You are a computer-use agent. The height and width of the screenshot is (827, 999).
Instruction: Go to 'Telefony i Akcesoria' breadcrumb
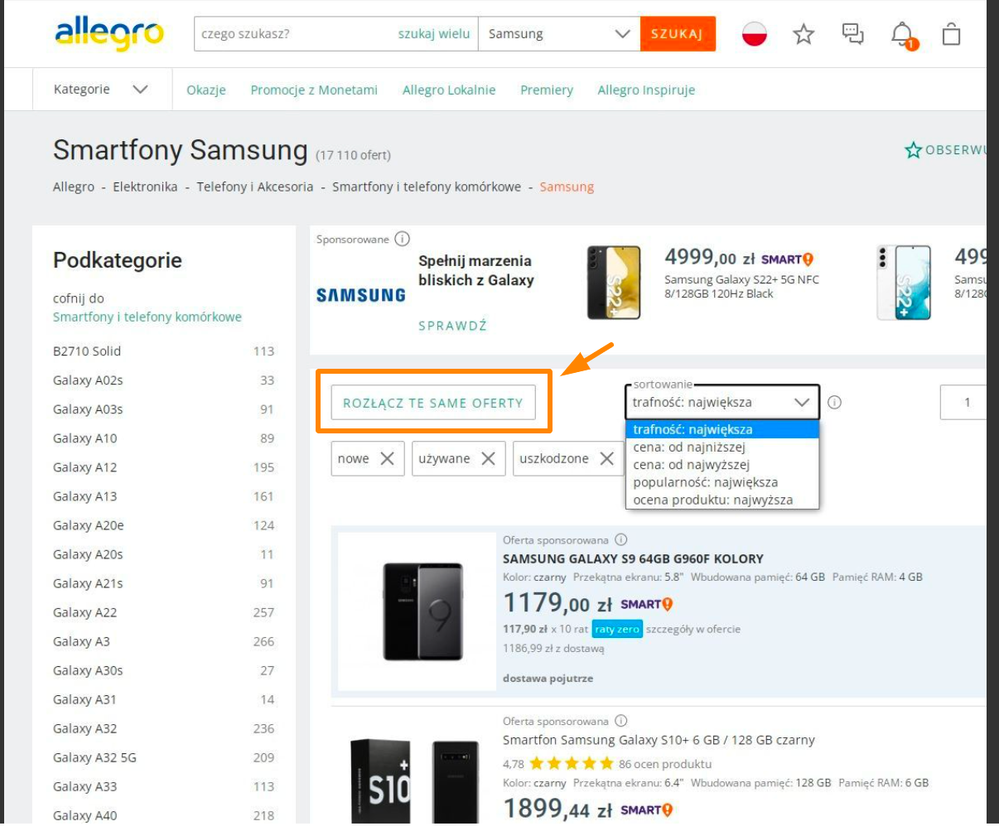click(x=255, y=187)
